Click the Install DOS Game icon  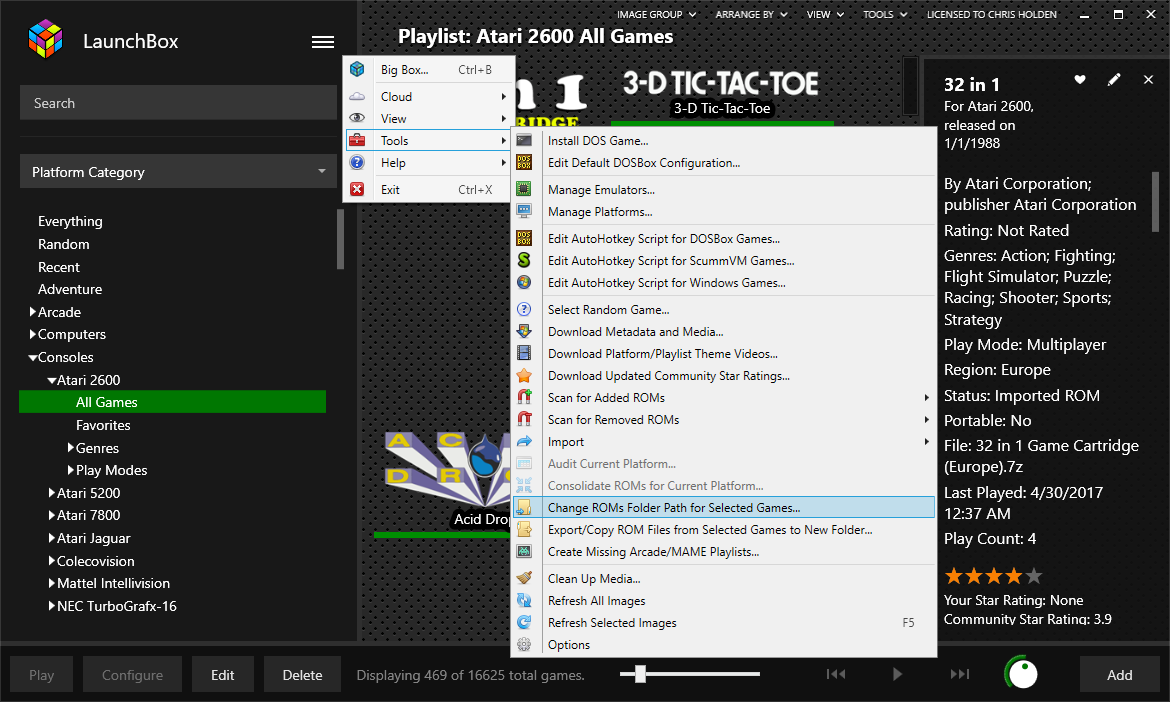coord(525,140)
